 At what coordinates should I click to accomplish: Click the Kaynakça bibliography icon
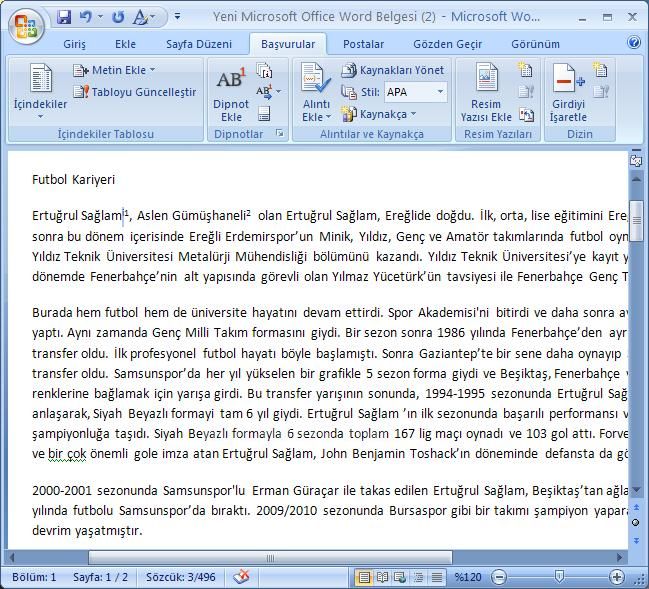[x=349, y=114]
